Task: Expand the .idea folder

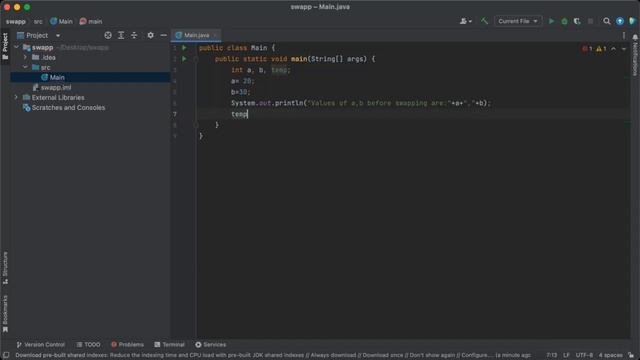Action: [x=26, y=57]
